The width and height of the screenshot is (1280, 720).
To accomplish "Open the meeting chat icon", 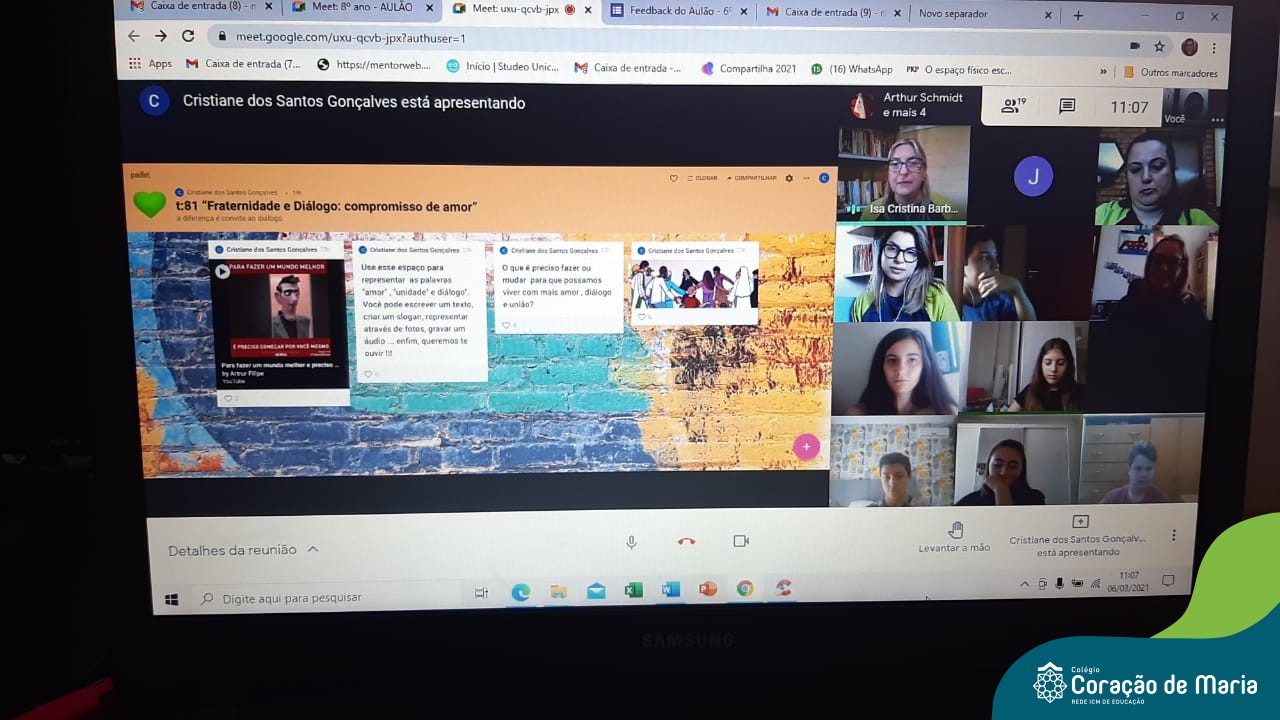I will pyautogui.click(x=1067, y=106).
